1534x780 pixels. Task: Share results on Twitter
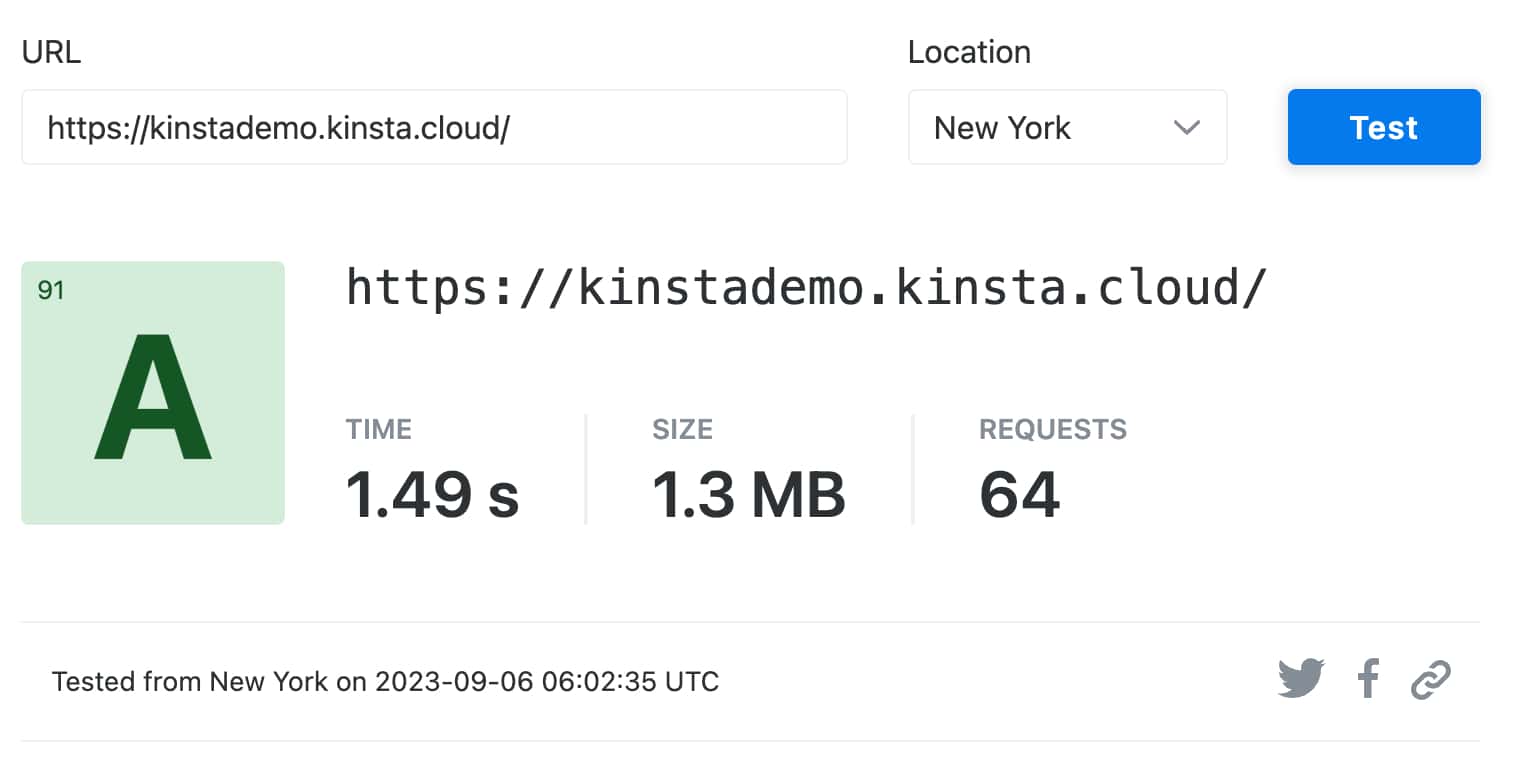click(x=1301, y=680)
